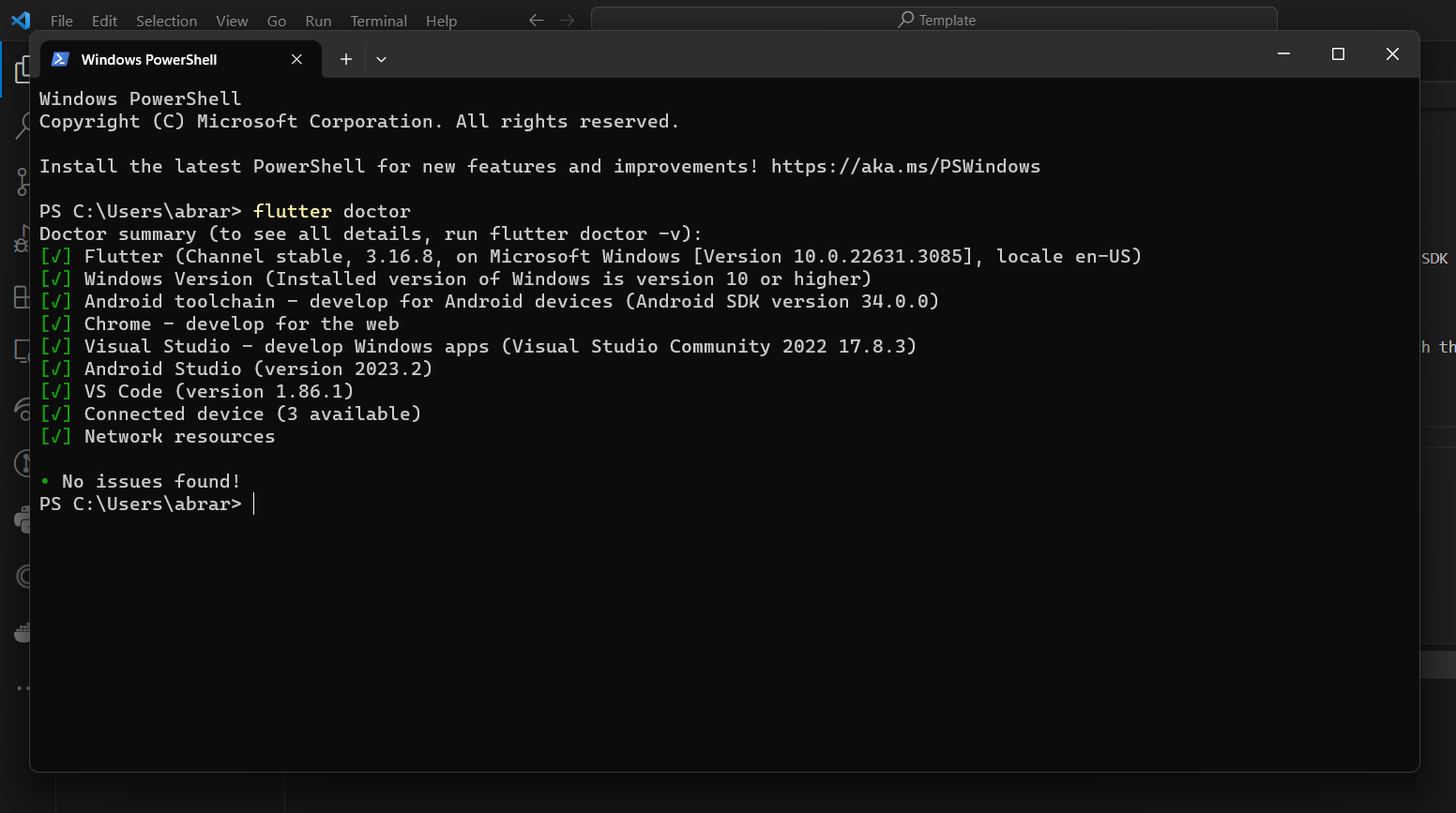Open Source Control in VS Code sidebar

21,182
